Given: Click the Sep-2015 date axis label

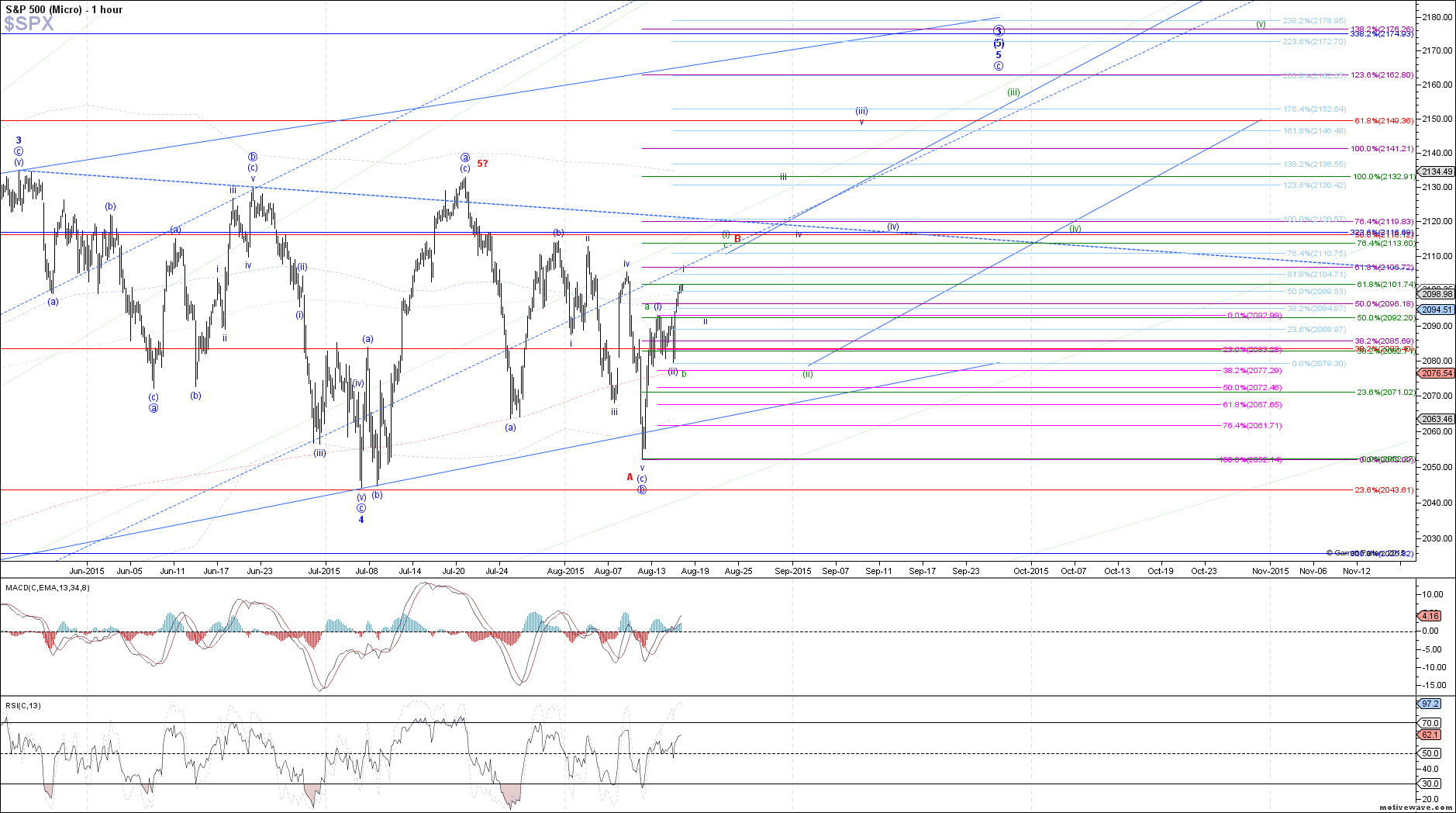Looking at the screenshot, I should 793,571.
